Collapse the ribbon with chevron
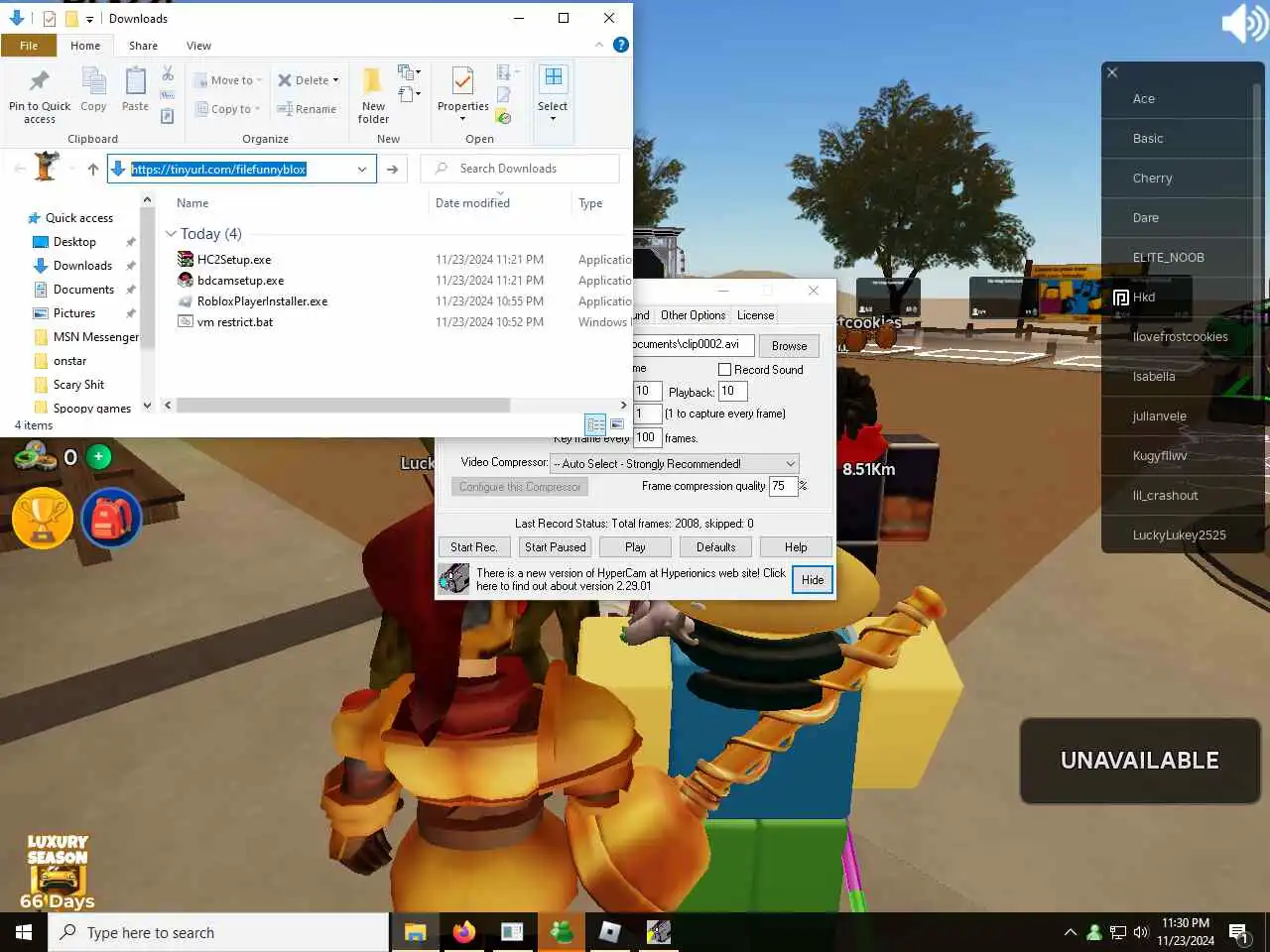This screenshot has width=1270, height=952. 599,45
